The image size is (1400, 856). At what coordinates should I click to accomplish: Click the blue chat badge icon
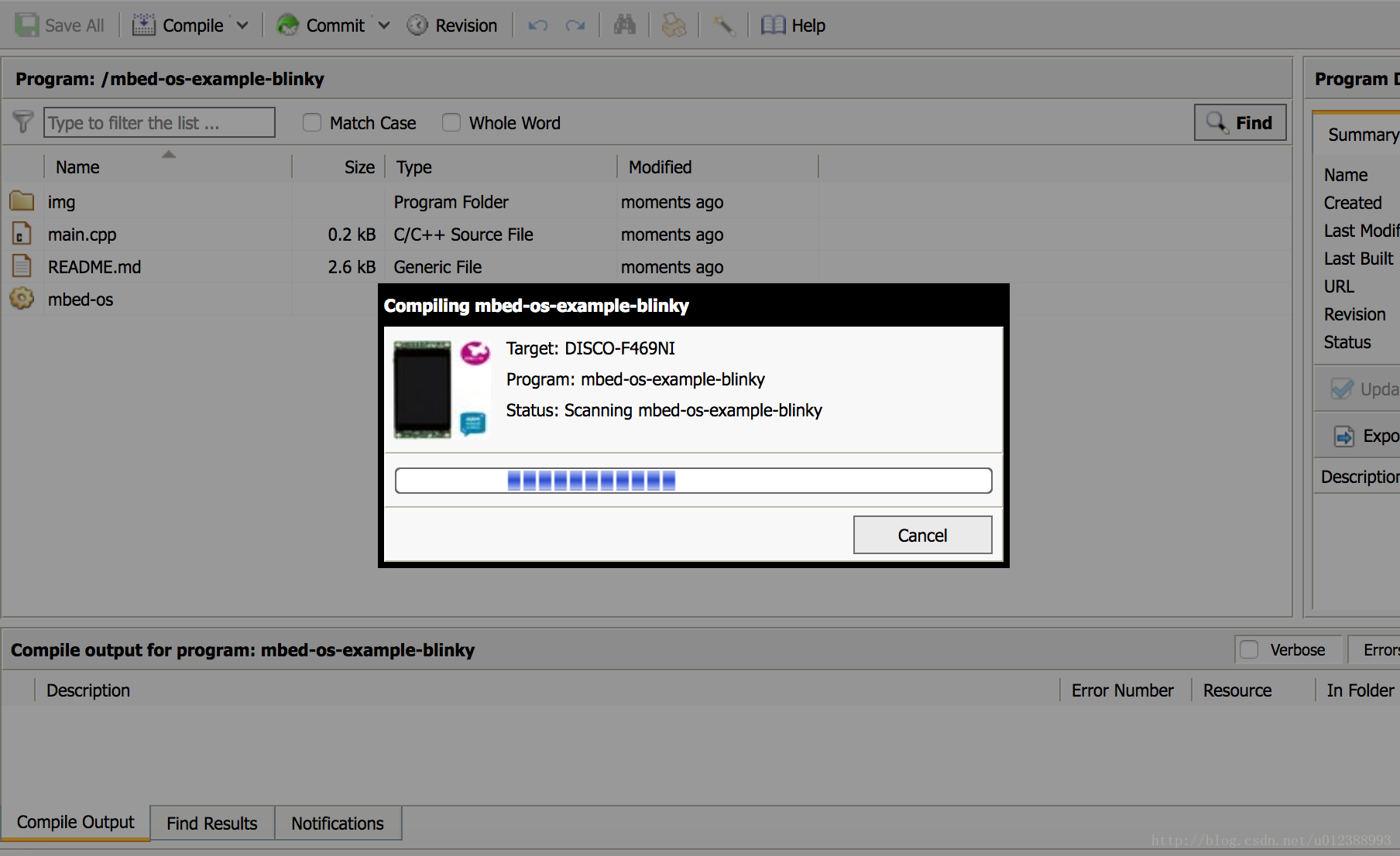tap(473, 423)
